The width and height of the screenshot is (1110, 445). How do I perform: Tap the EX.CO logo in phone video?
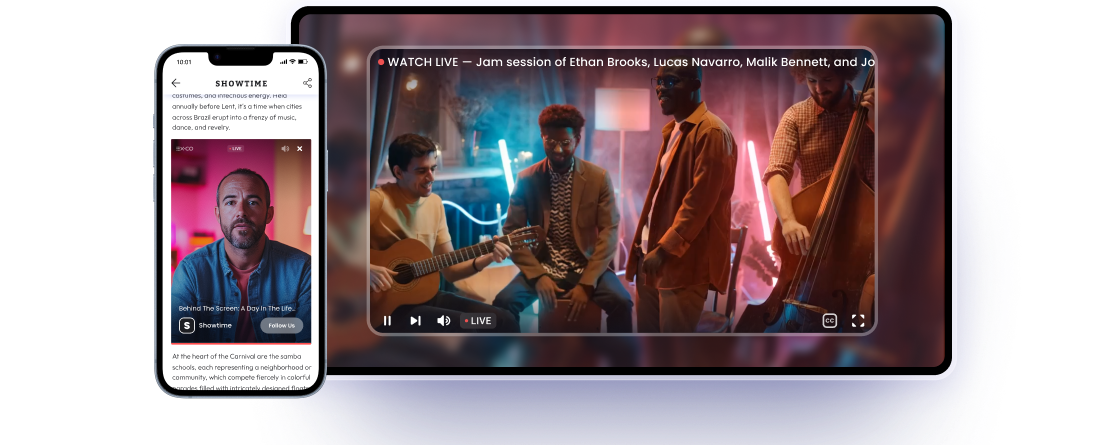[x=185, y=148]
